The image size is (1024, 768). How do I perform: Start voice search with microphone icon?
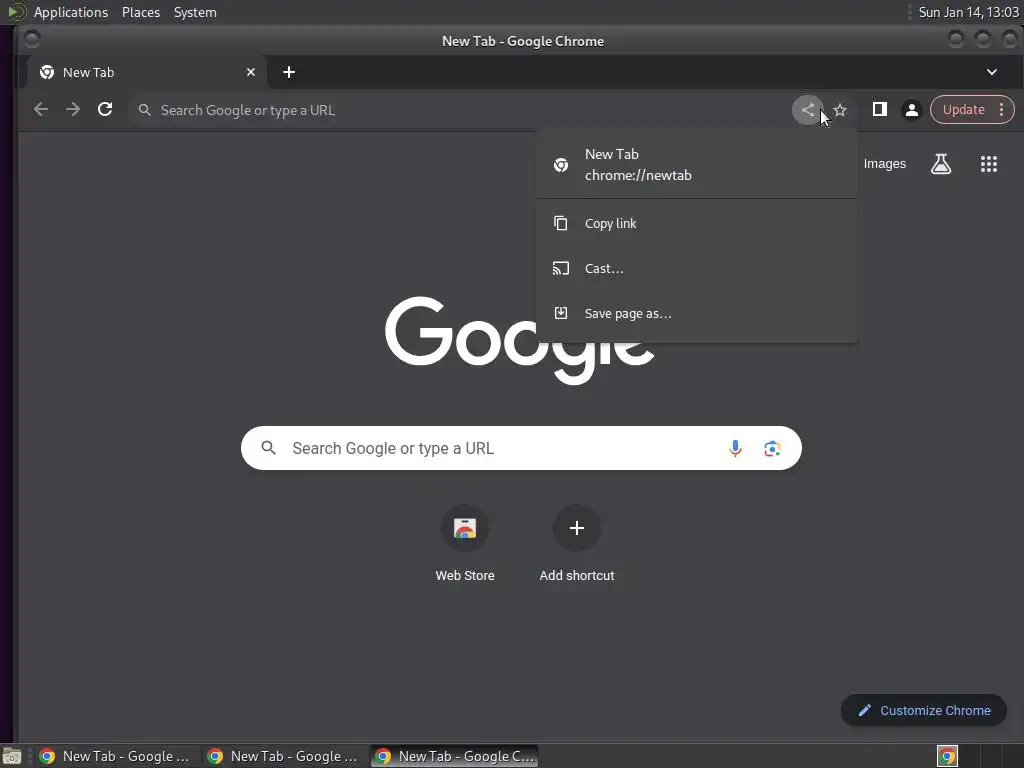[x=735, y=448]
